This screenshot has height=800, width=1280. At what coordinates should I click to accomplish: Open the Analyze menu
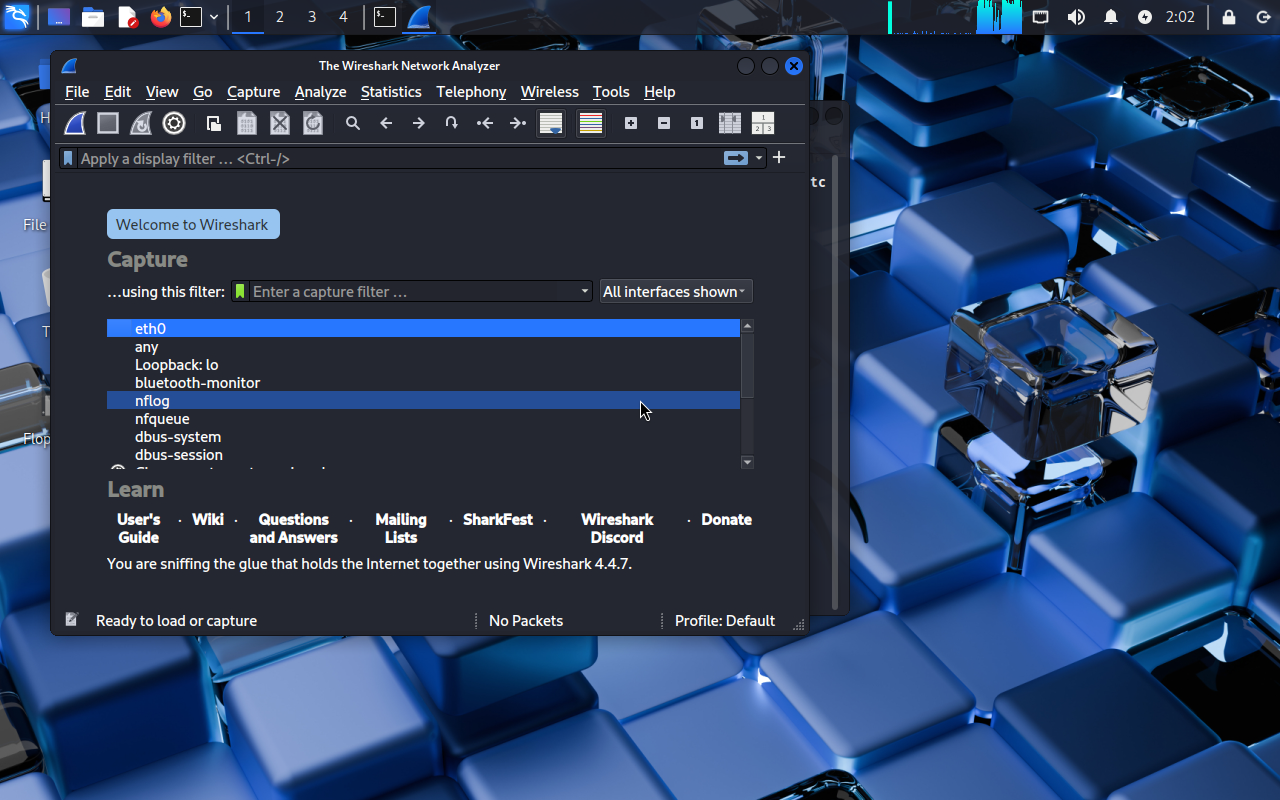320,91
